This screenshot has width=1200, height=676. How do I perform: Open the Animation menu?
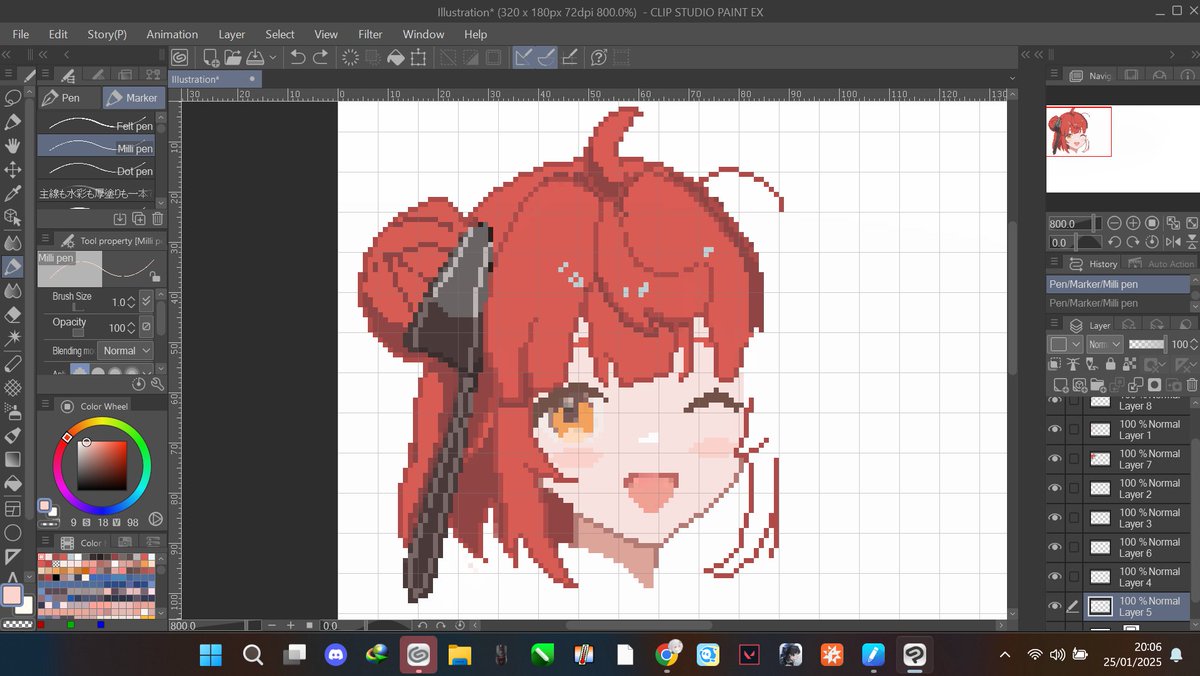(172, 34)
